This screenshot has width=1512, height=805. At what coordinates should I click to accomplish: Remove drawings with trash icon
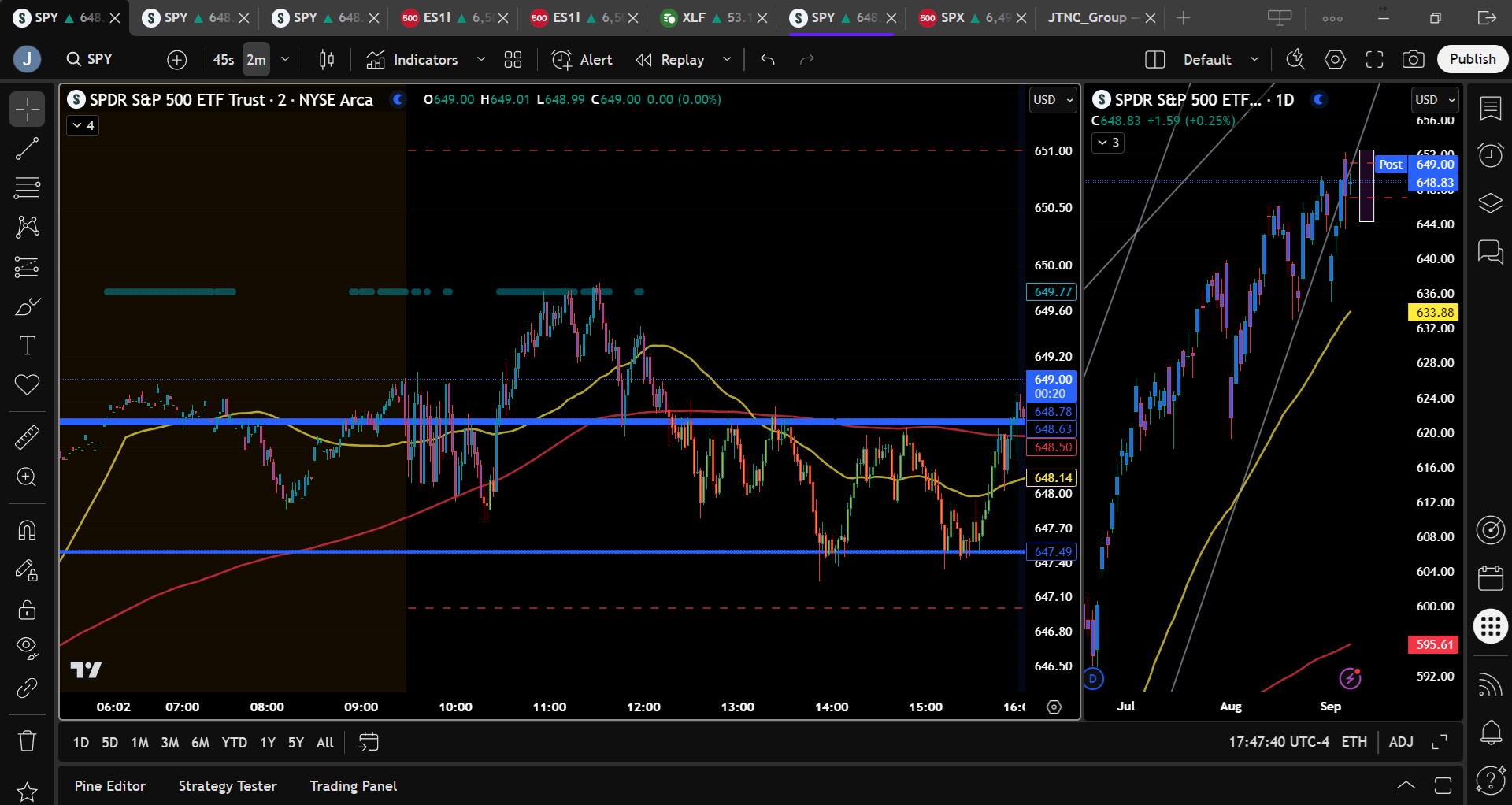click(x=27, y=740)
